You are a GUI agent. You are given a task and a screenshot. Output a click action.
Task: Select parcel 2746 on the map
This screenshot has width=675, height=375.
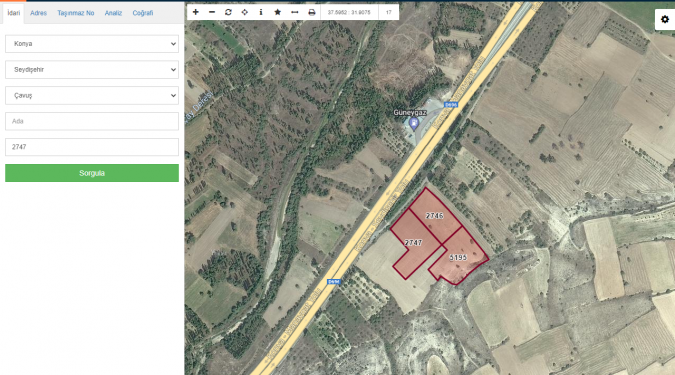[435, 215]
